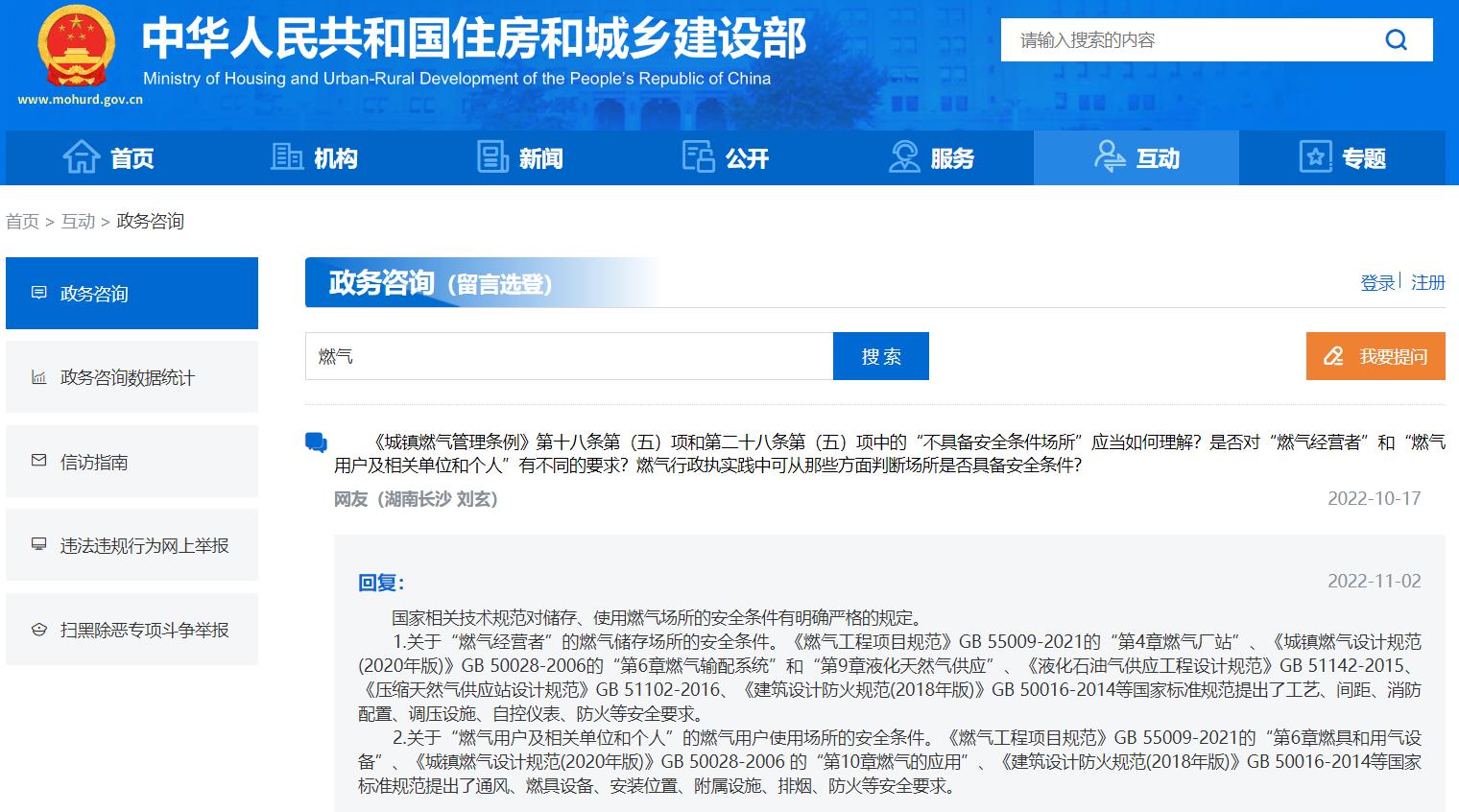The height and width of the screenshot is (812, 1459).
Task: Open 信访指南 in the sidebar
Action: pyautogui.click(x=132, y=462)
